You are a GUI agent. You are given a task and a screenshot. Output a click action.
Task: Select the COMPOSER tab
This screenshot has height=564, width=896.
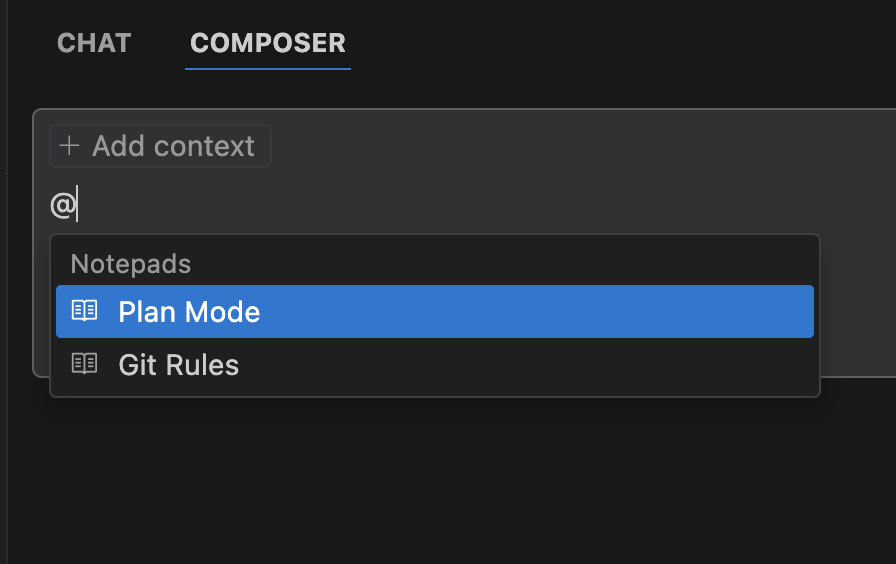click(267, 44)
